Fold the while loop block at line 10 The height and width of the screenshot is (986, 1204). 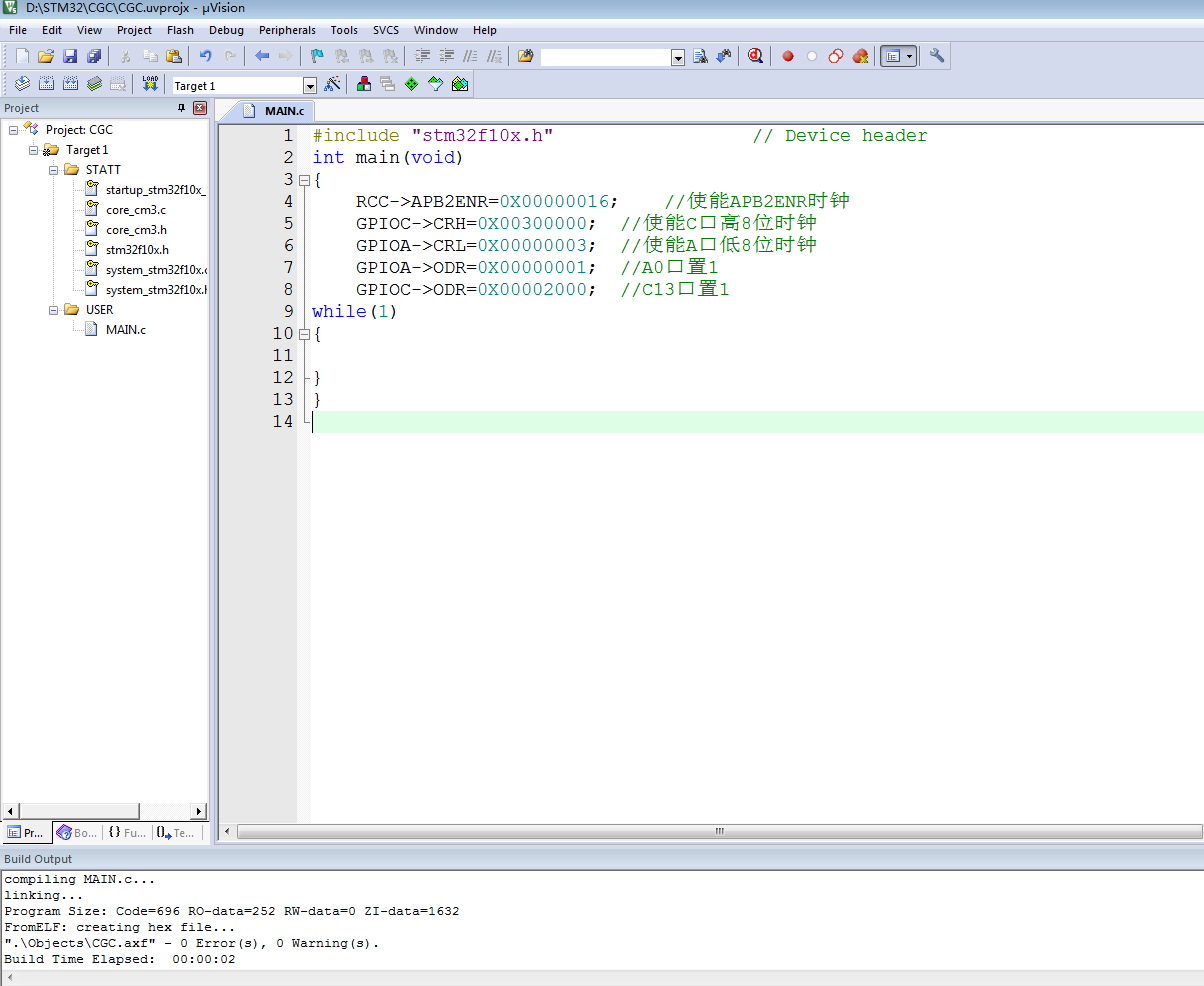coord(304,334)
